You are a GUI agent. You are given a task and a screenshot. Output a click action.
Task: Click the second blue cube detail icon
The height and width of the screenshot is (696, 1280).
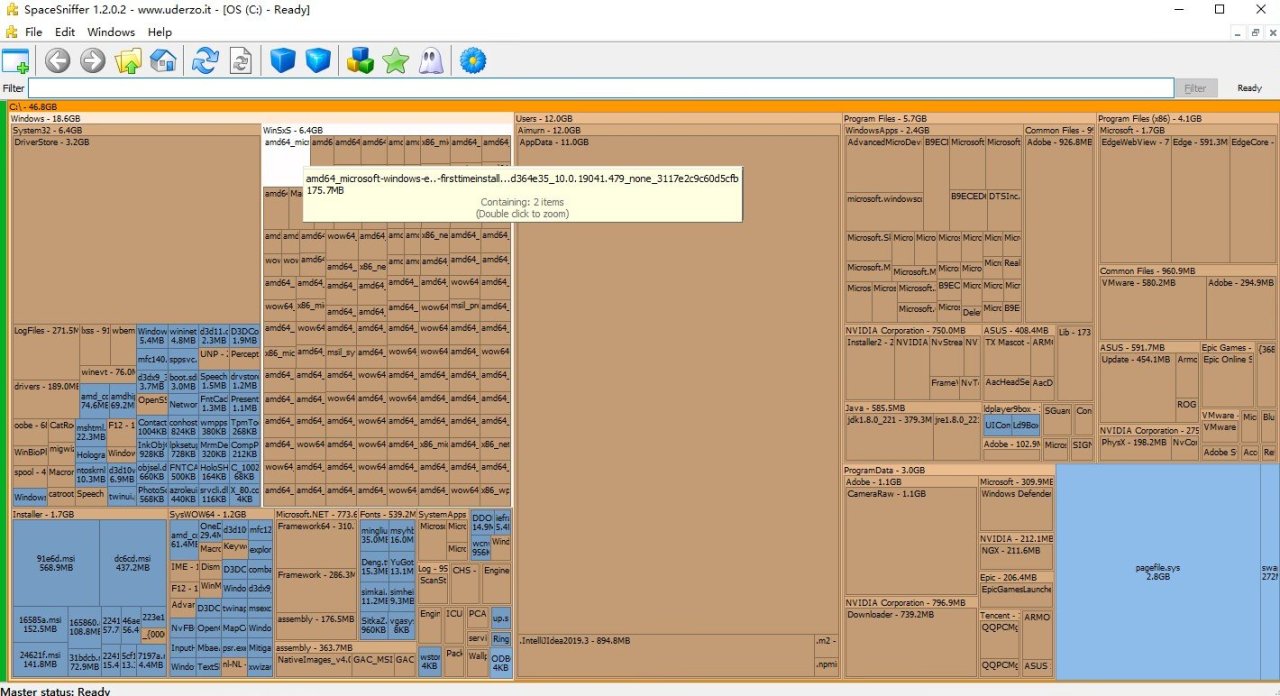pos(318,61)
